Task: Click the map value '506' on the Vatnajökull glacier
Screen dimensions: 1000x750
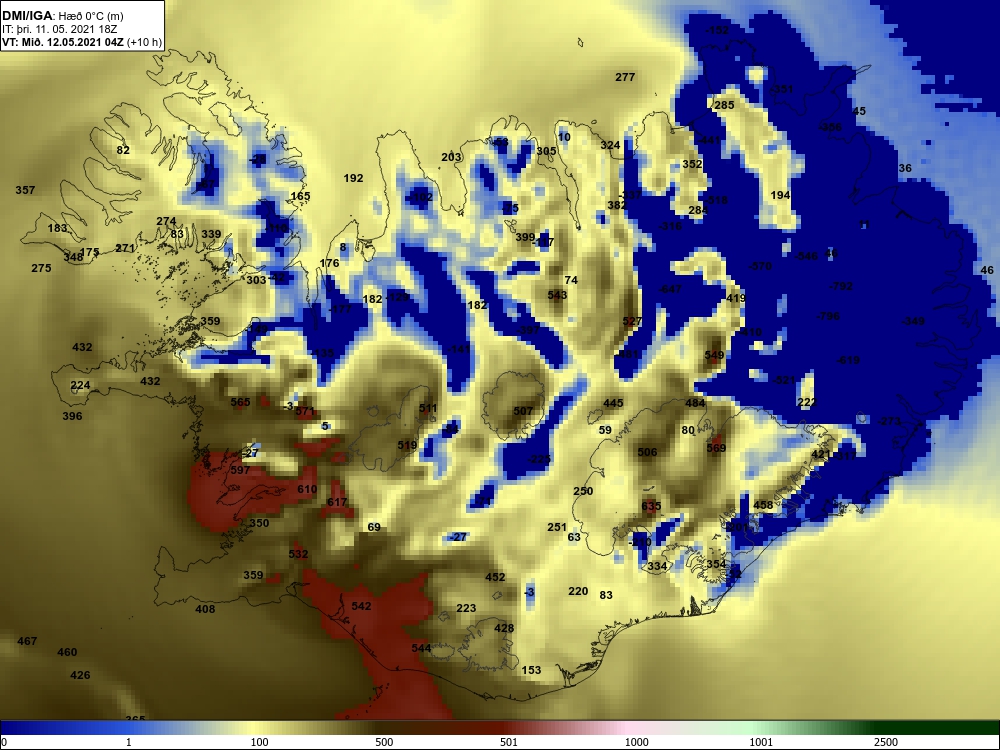Action: pyautogui.click(x=647, y=452)
